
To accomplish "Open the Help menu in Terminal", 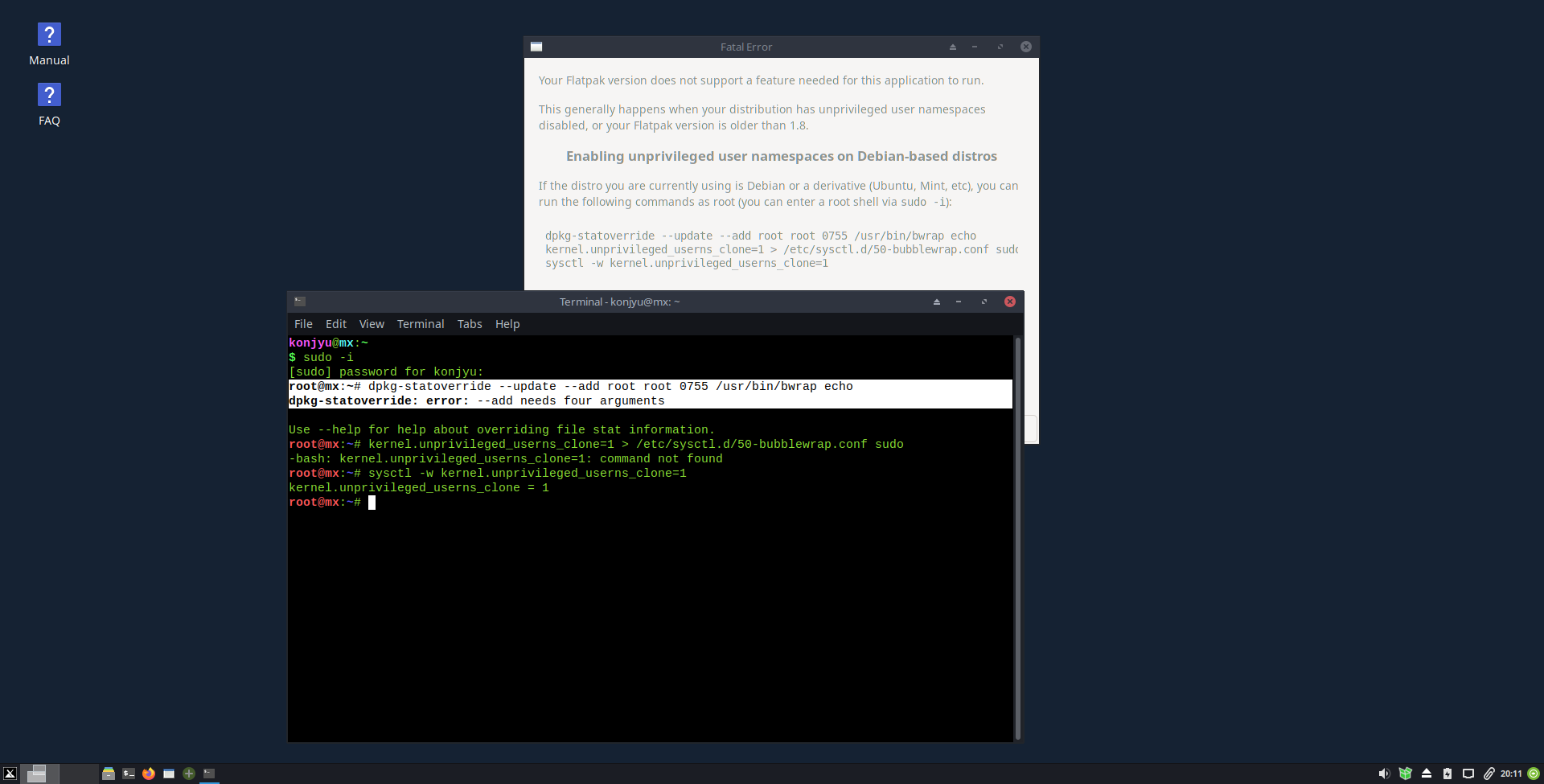I will tap(507, 324).
